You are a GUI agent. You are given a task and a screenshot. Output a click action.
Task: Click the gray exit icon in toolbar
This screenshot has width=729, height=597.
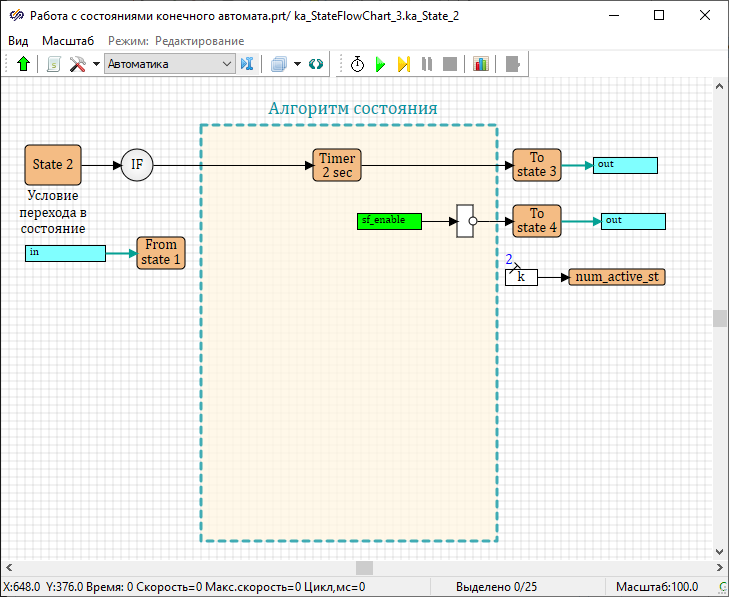[512, 64]
